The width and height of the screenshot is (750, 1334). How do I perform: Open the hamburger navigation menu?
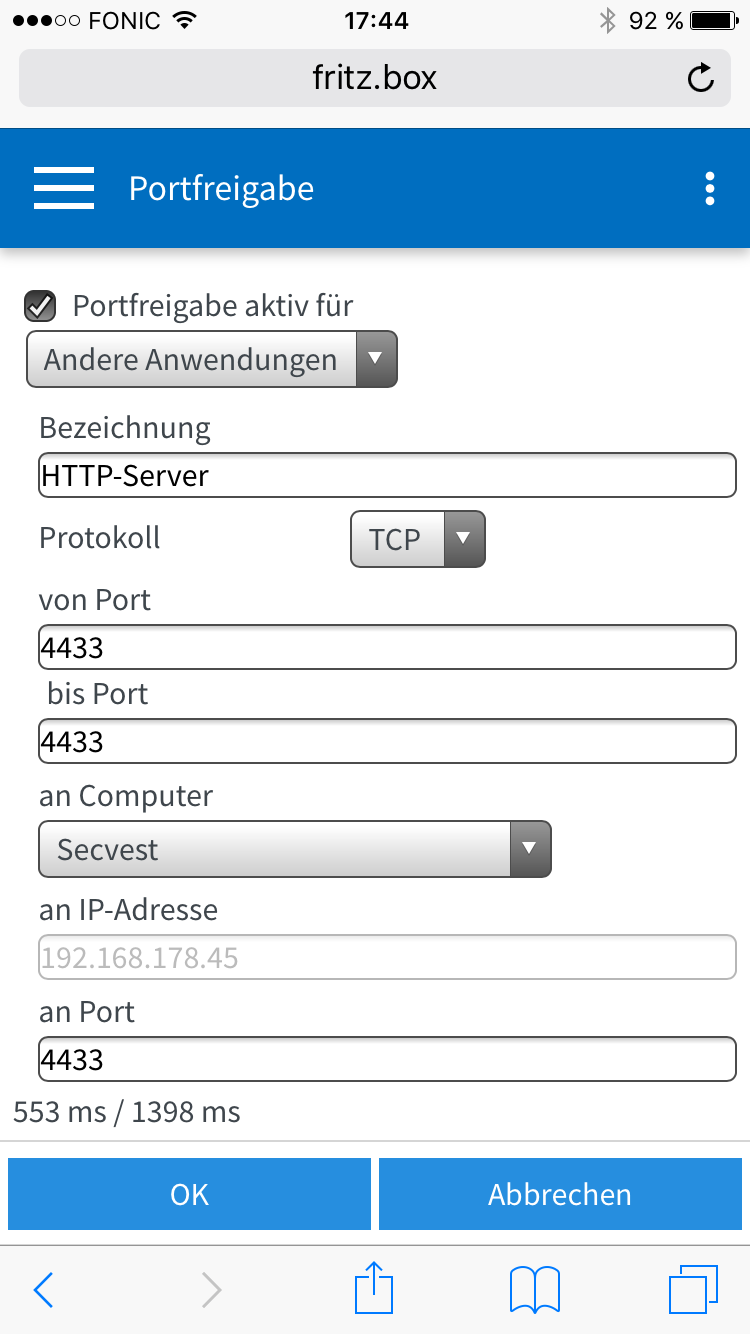click(64, 188)
